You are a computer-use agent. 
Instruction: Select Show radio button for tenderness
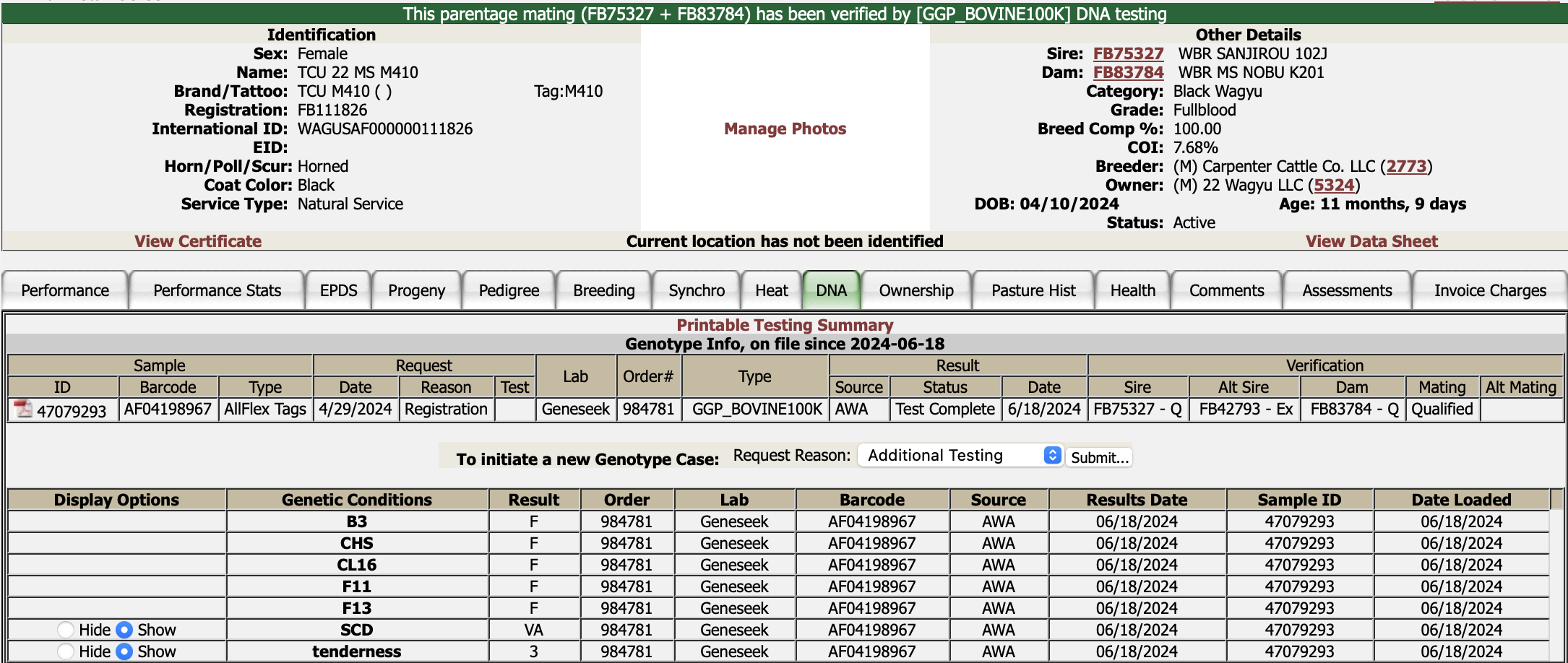tap(124, 651)
